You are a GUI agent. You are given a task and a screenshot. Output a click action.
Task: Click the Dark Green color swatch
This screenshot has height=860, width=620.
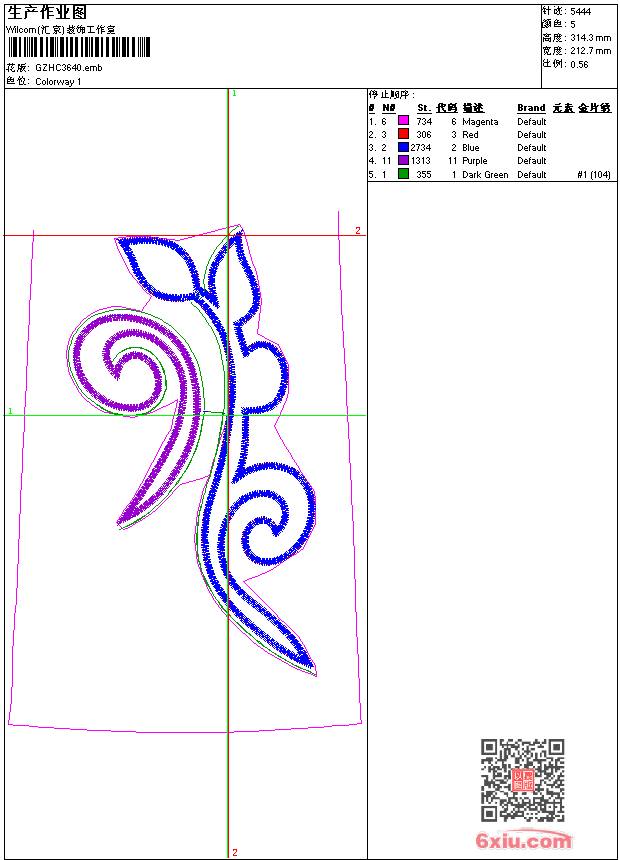point(403,174)
